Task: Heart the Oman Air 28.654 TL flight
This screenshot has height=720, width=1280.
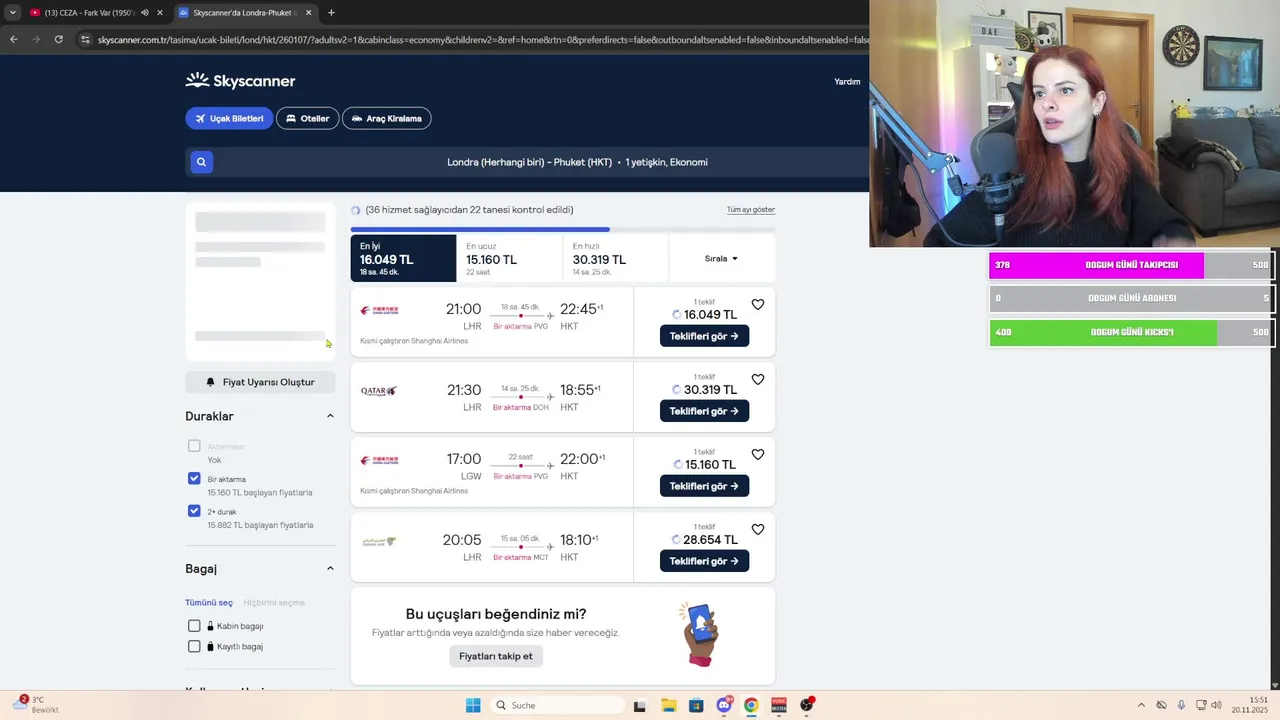Action: (758, 529)
